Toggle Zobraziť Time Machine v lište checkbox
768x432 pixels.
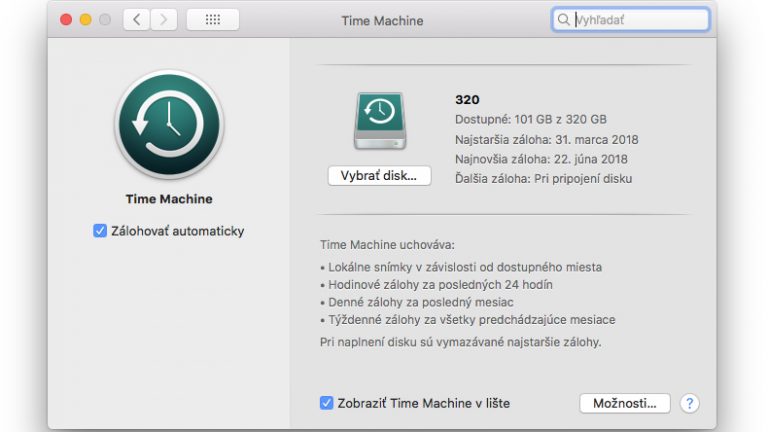point(326,403)
